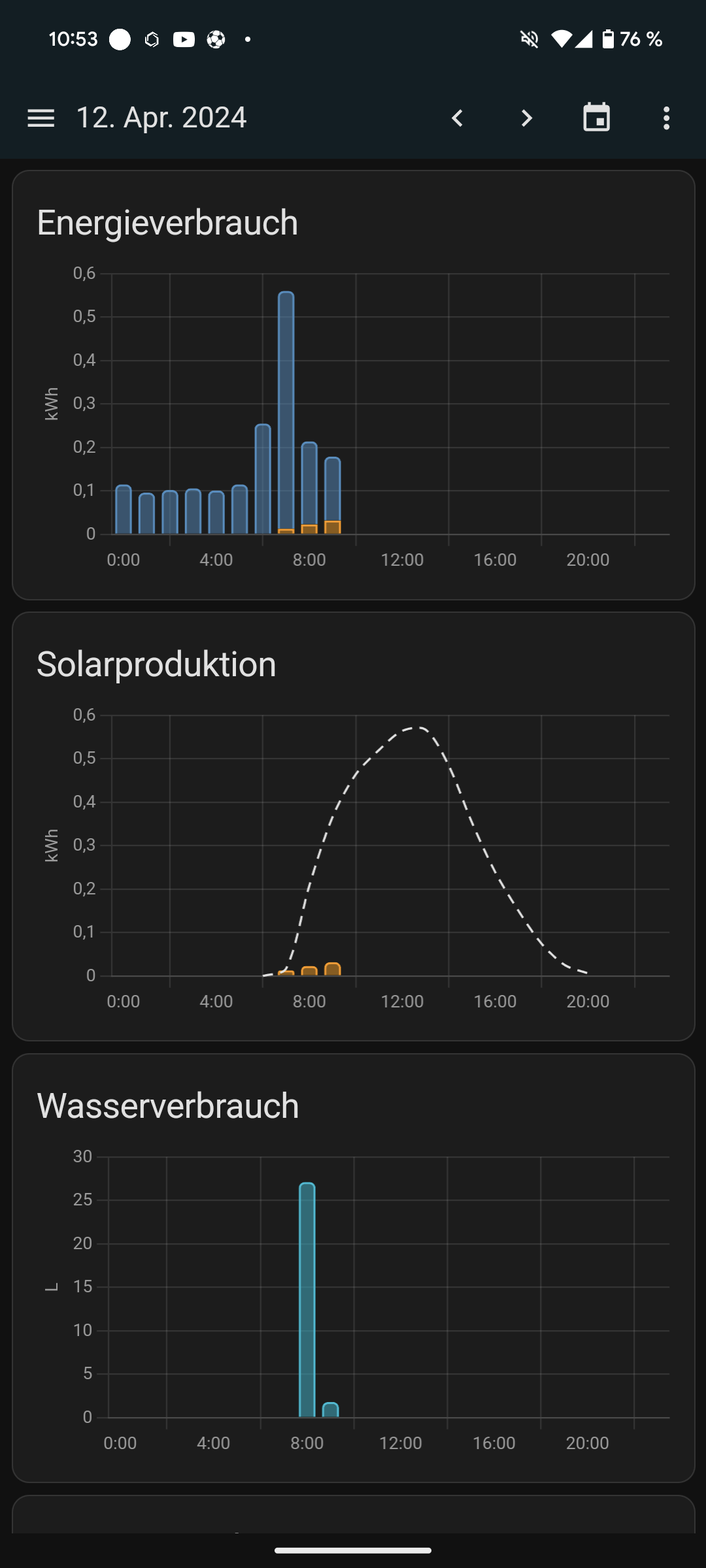Tap the 12. Apr. 2024 date title

pyautogui.click(x=161, y=118)
